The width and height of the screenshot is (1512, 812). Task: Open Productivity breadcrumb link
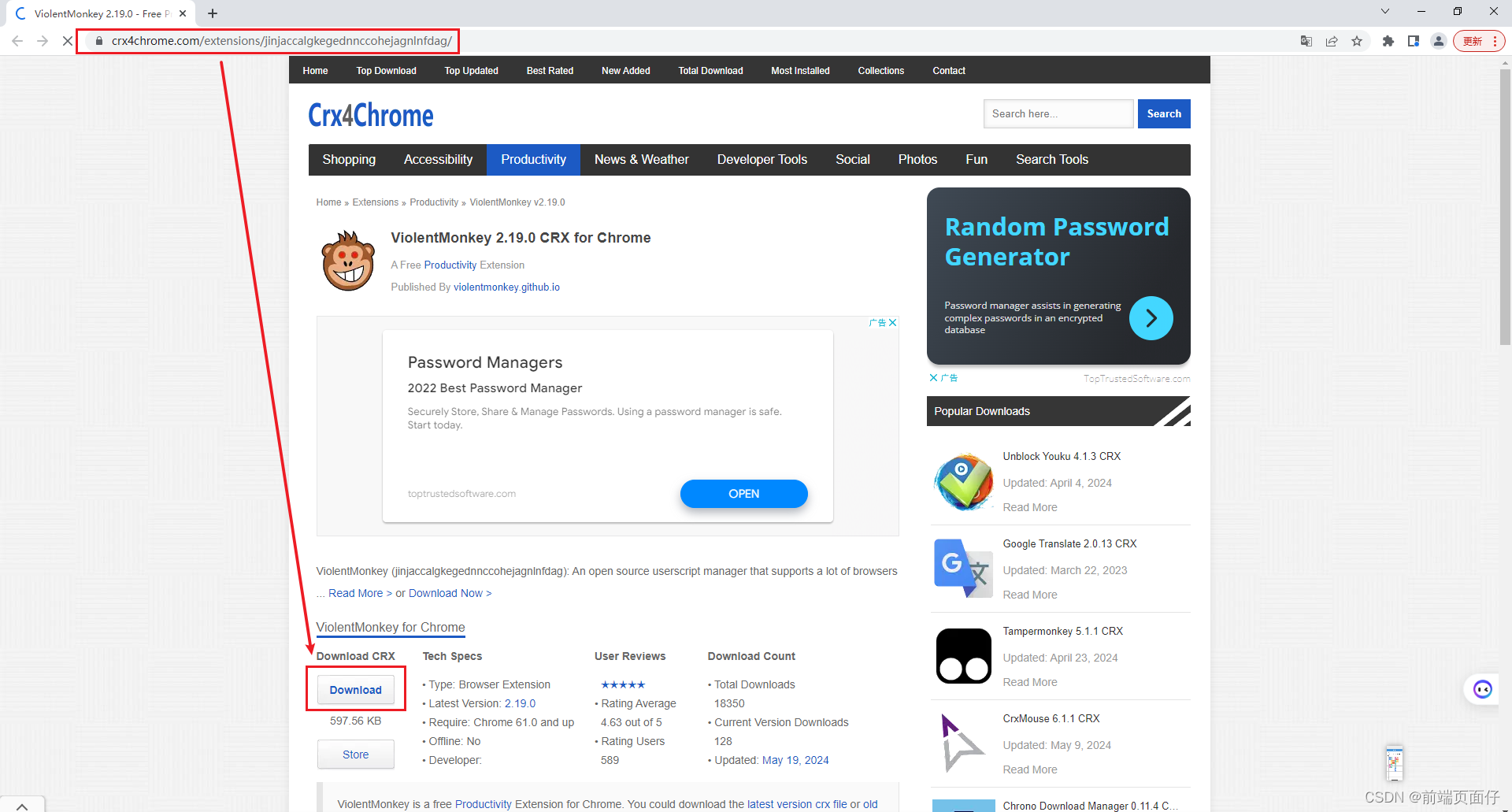(433, 202)
